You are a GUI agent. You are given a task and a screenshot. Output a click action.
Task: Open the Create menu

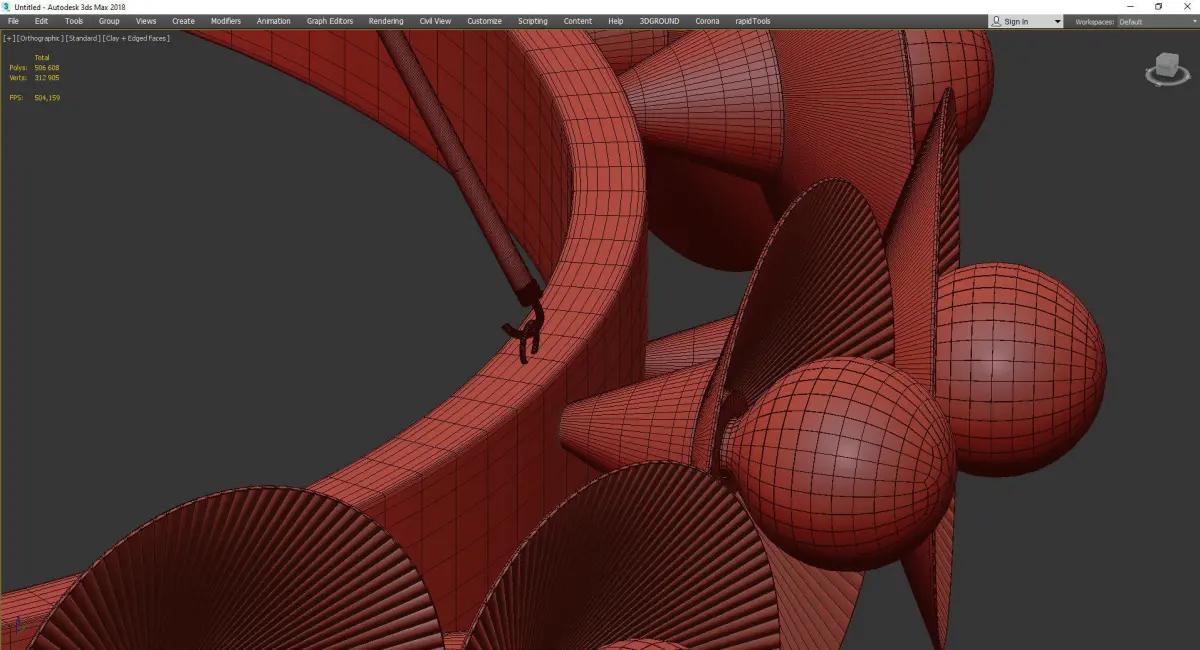coord(183,21)
